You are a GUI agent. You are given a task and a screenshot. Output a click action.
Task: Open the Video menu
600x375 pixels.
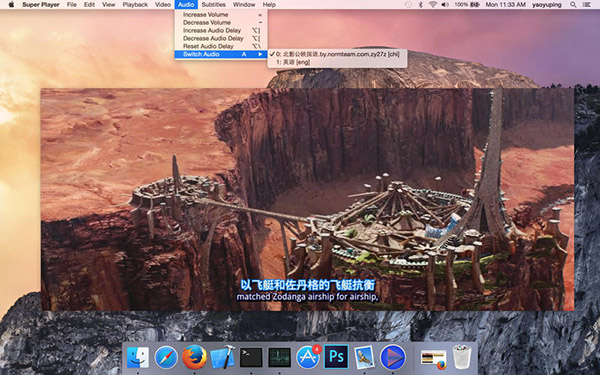click(163, 5)
